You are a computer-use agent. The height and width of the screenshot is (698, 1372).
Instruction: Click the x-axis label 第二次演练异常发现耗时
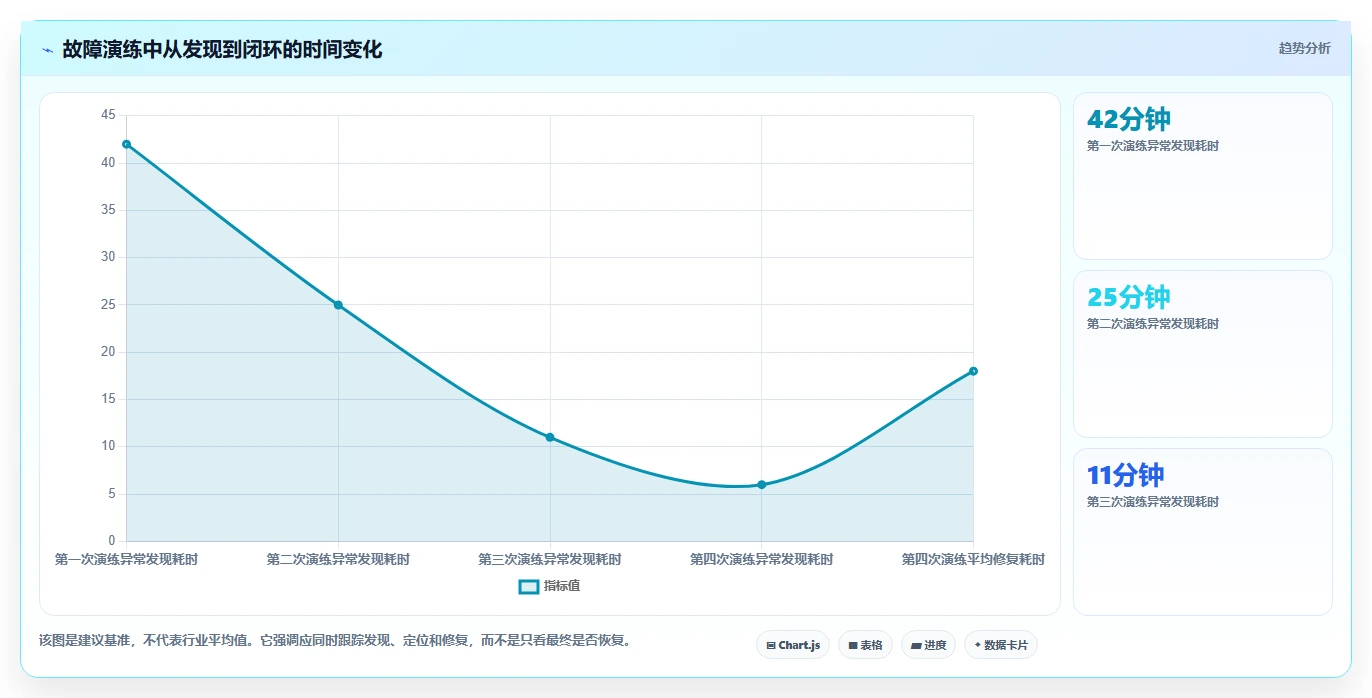click(x=338, y=560)
